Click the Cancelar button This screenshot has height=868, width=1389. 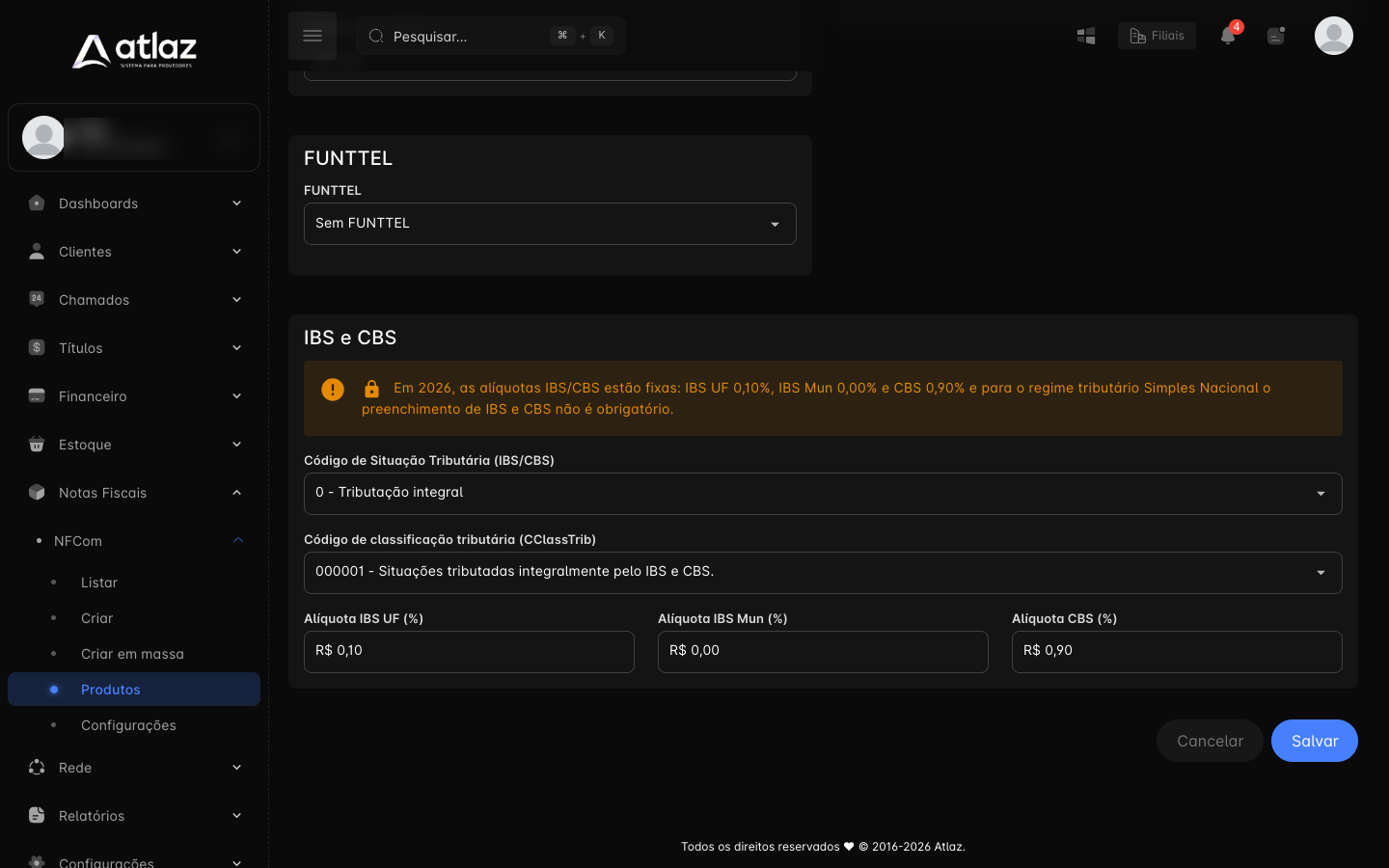1210,741
